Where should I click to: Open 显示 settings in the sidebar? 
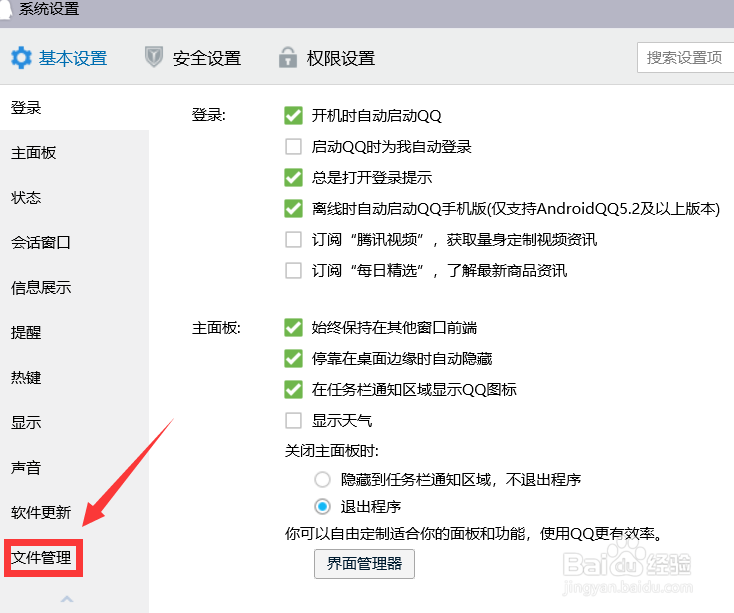point(26,422)
